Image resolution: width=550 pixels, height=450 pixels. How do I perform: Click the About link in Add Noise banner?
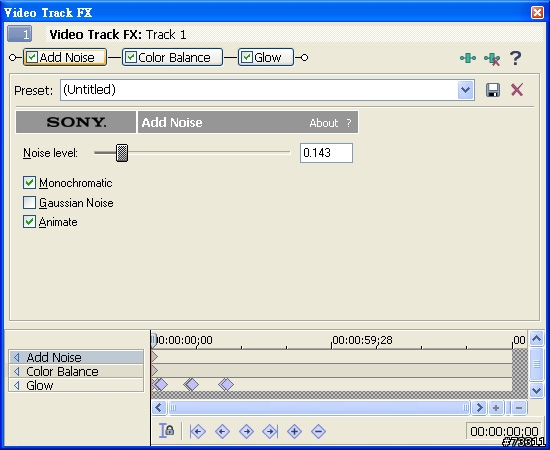click(x=323, y=123)
